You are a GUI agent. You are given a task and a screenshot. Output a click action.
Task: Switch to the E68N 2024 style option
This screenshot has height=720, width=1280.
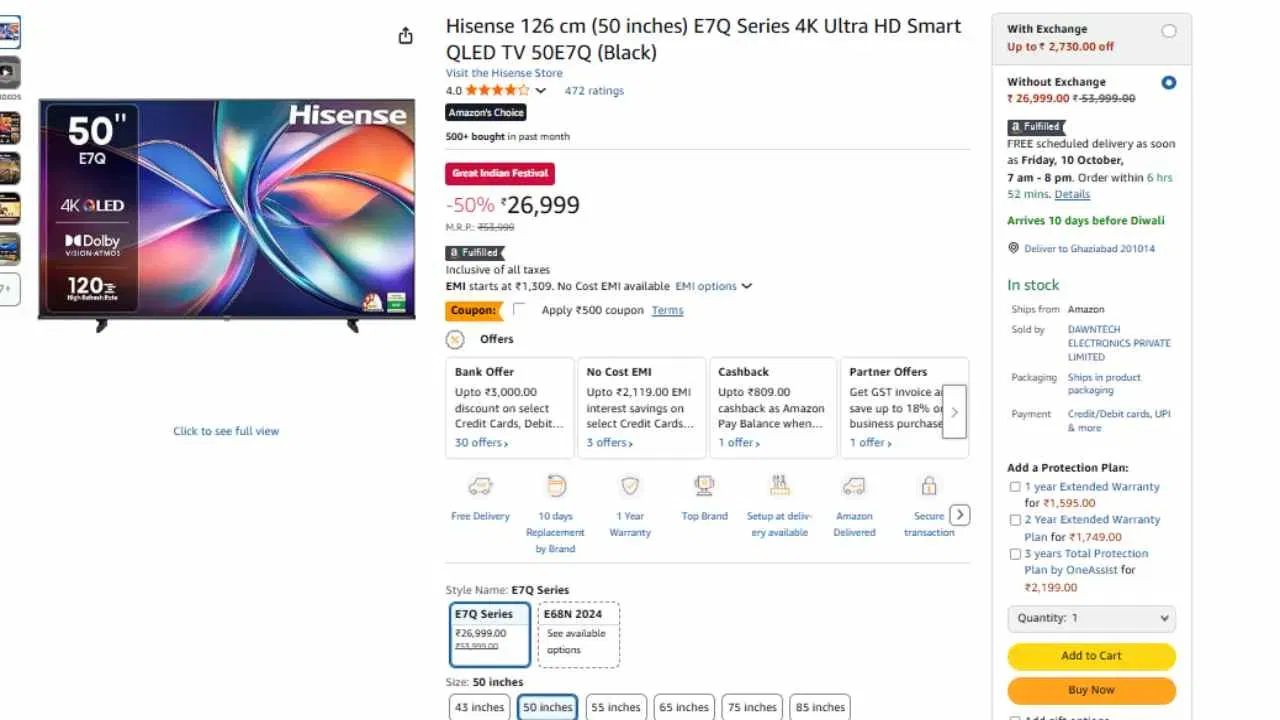[578, 634]
